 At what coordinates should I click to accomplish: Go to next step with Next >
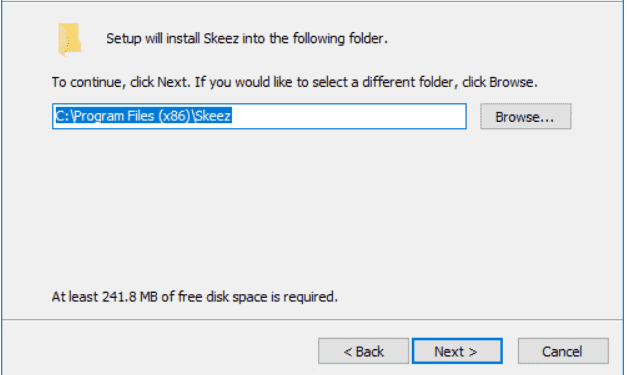coord(457,351)
